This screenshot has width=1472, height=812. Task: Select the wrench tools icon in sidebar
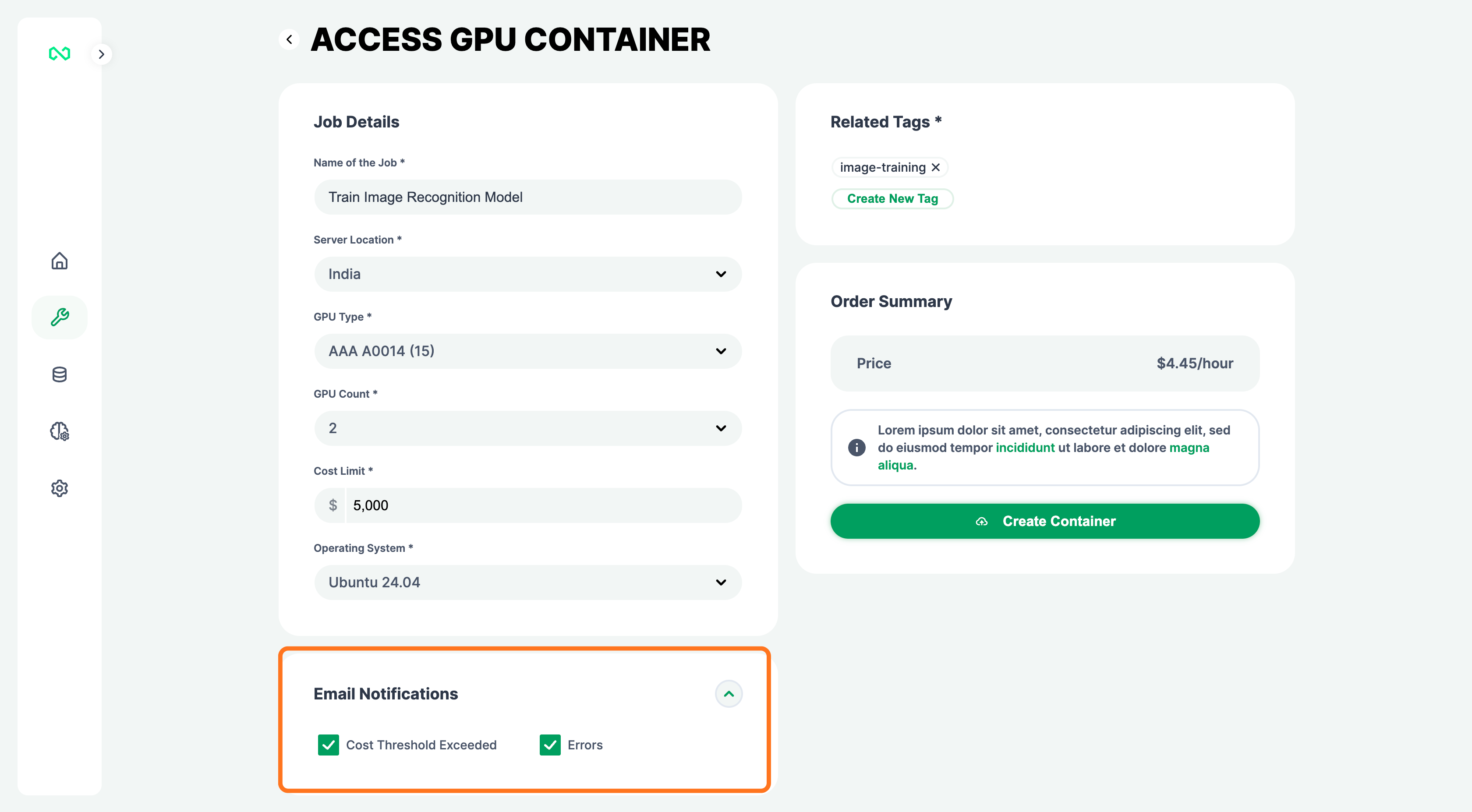[60, 317]
